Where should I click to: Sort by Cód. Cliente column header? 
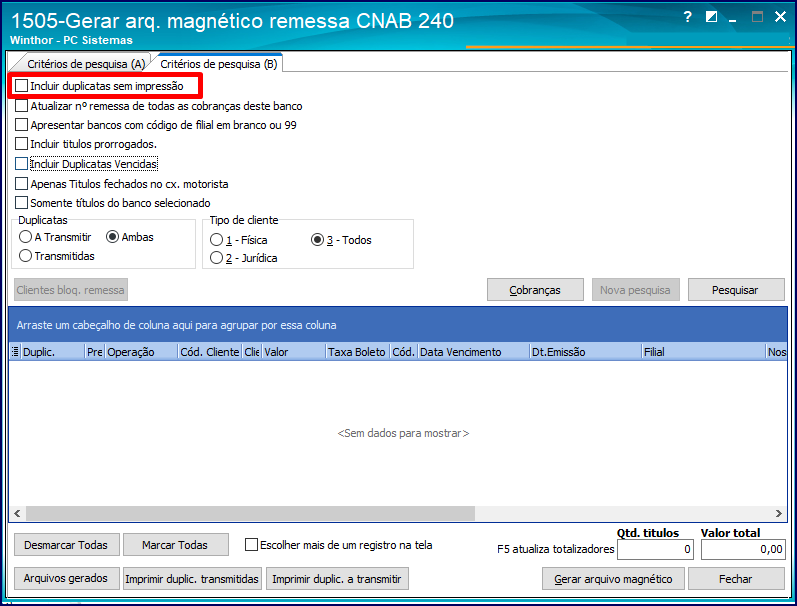pos(210,352)
